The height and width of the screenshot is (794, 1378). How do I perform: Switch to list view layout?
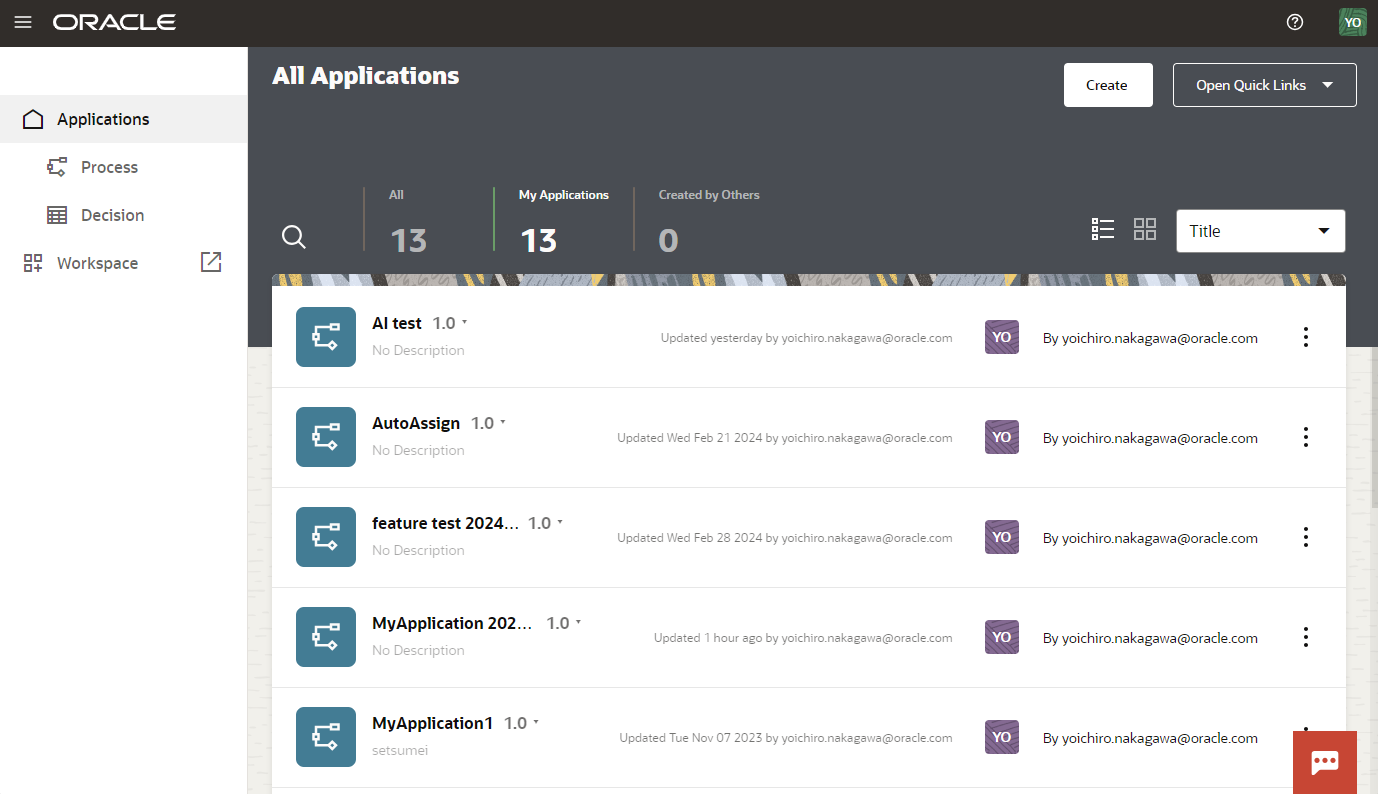coord(1103,229)
